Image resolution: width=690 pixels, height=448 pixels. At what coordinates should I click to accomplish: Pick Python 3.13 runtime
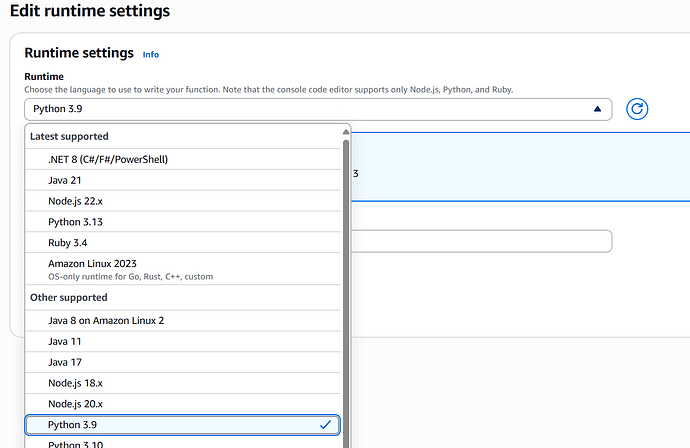183,222
